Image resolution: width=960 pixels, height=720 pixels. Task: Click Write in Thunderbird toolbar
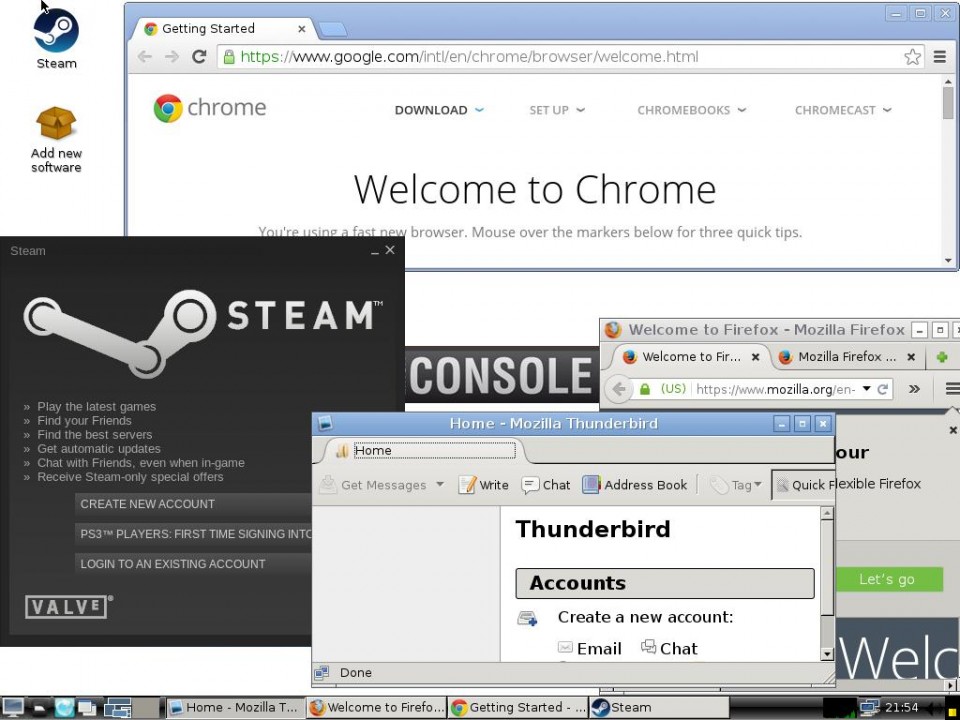[484, 485]
